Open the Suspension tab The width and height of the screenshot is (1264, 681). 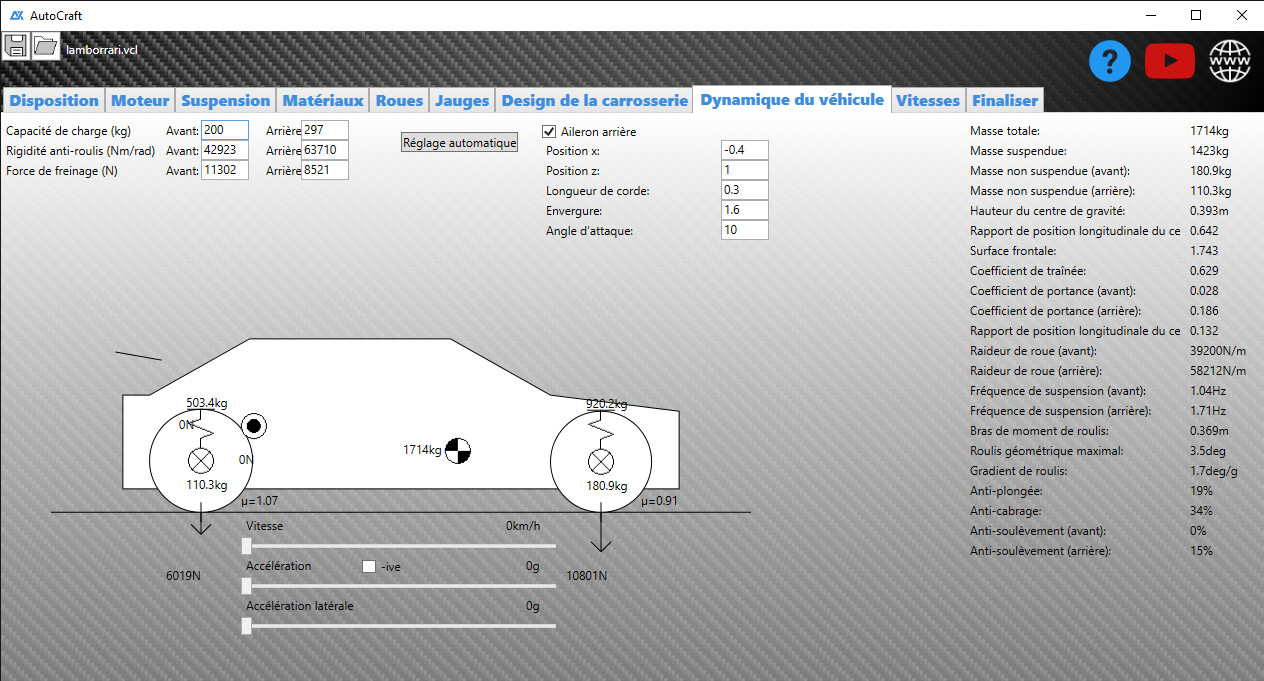(225, 100)
